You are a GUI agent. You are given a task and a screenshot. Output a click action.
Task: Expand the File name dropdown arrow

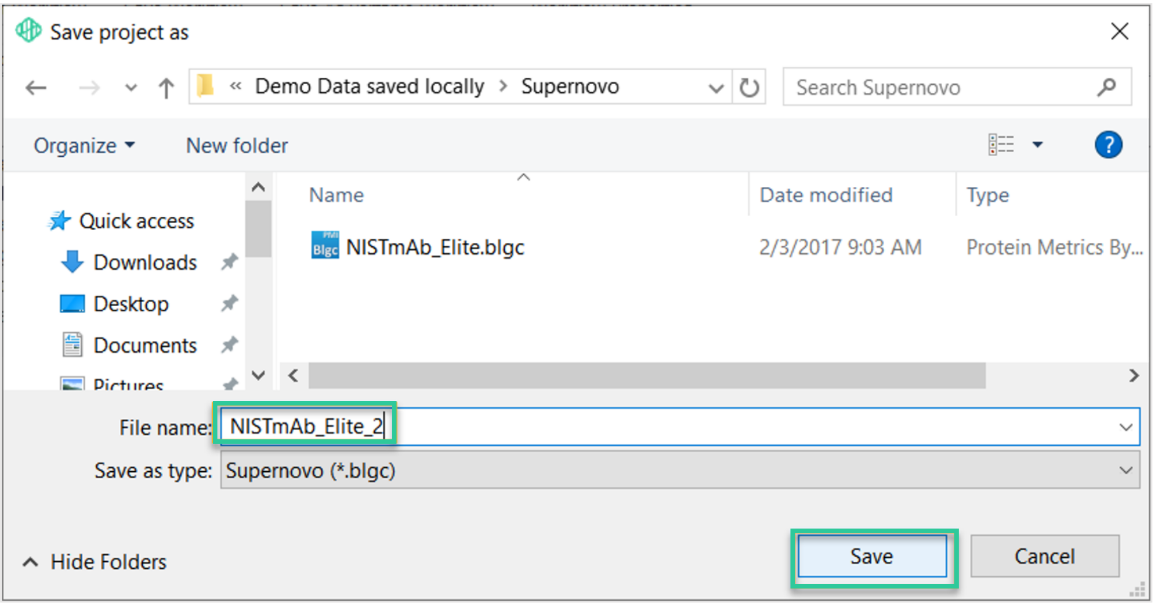1126,427
